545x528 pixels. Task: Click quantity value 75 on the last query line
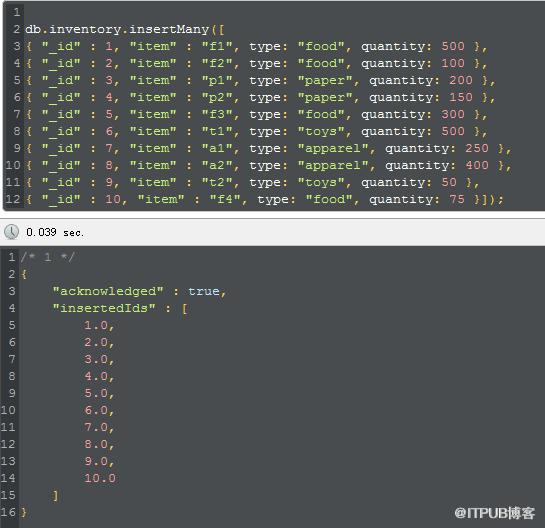click(x=457, y=200)
